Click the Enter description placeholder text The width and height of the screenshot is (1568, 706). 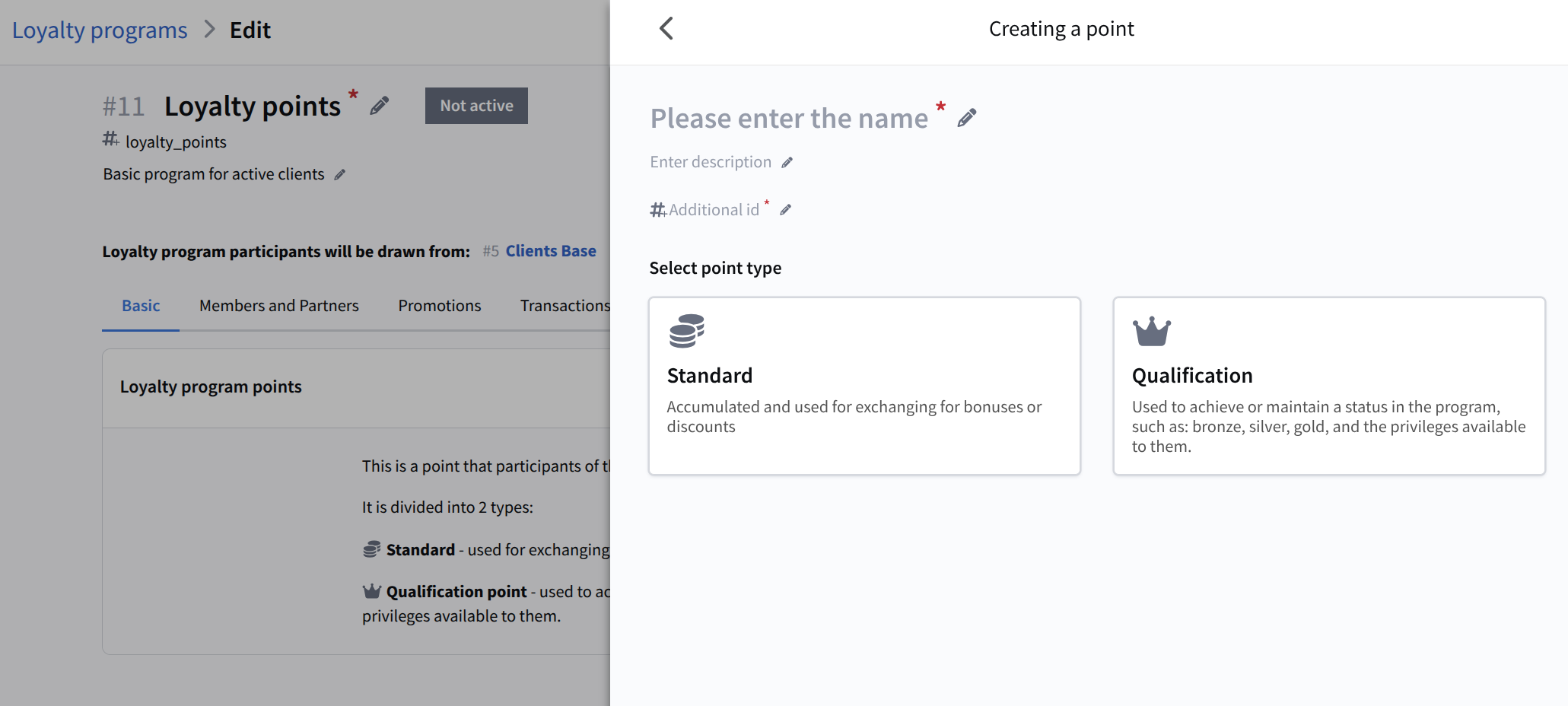[710, 162]
